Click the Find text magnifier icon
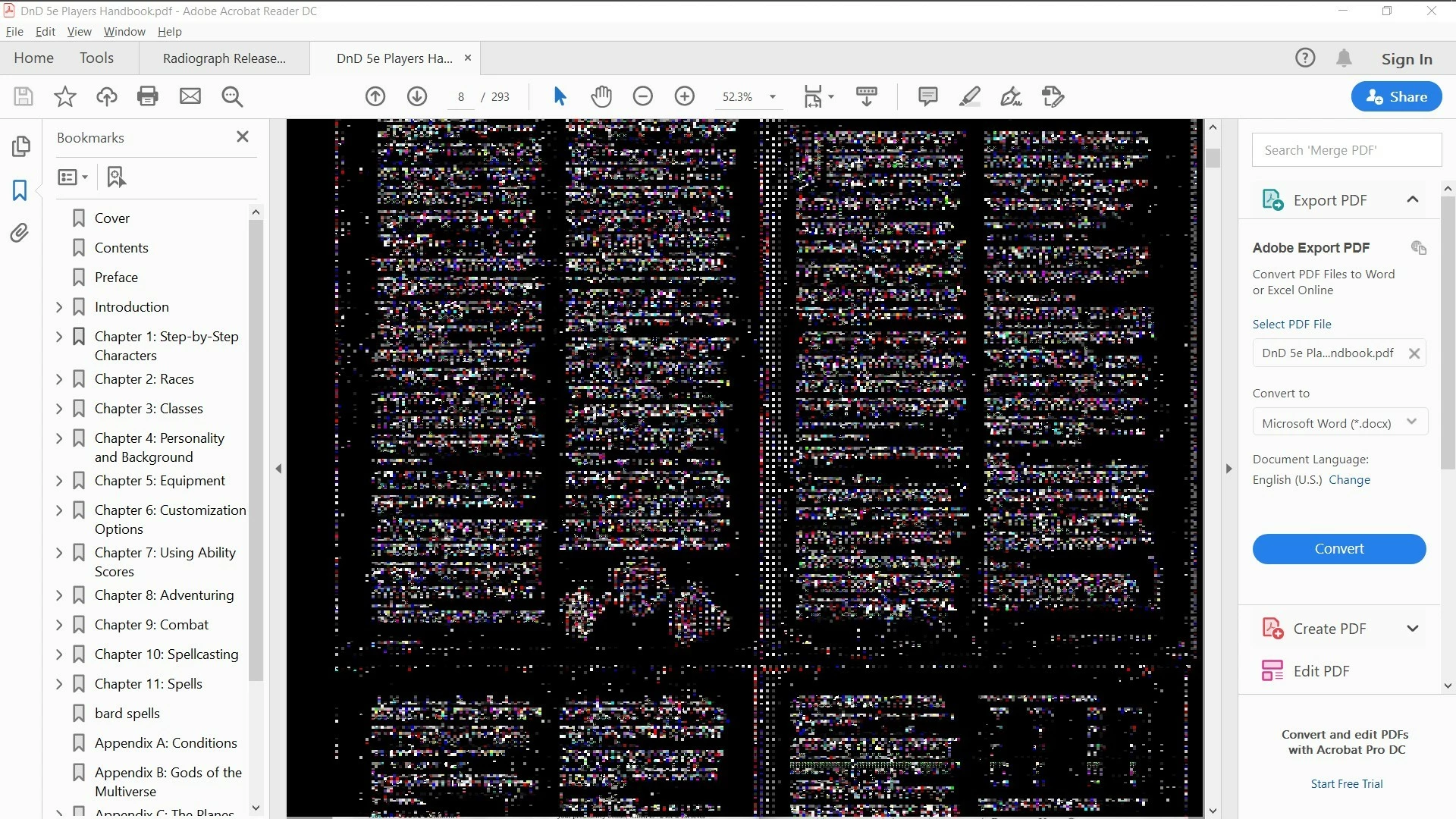 click(x=232, y=96)
